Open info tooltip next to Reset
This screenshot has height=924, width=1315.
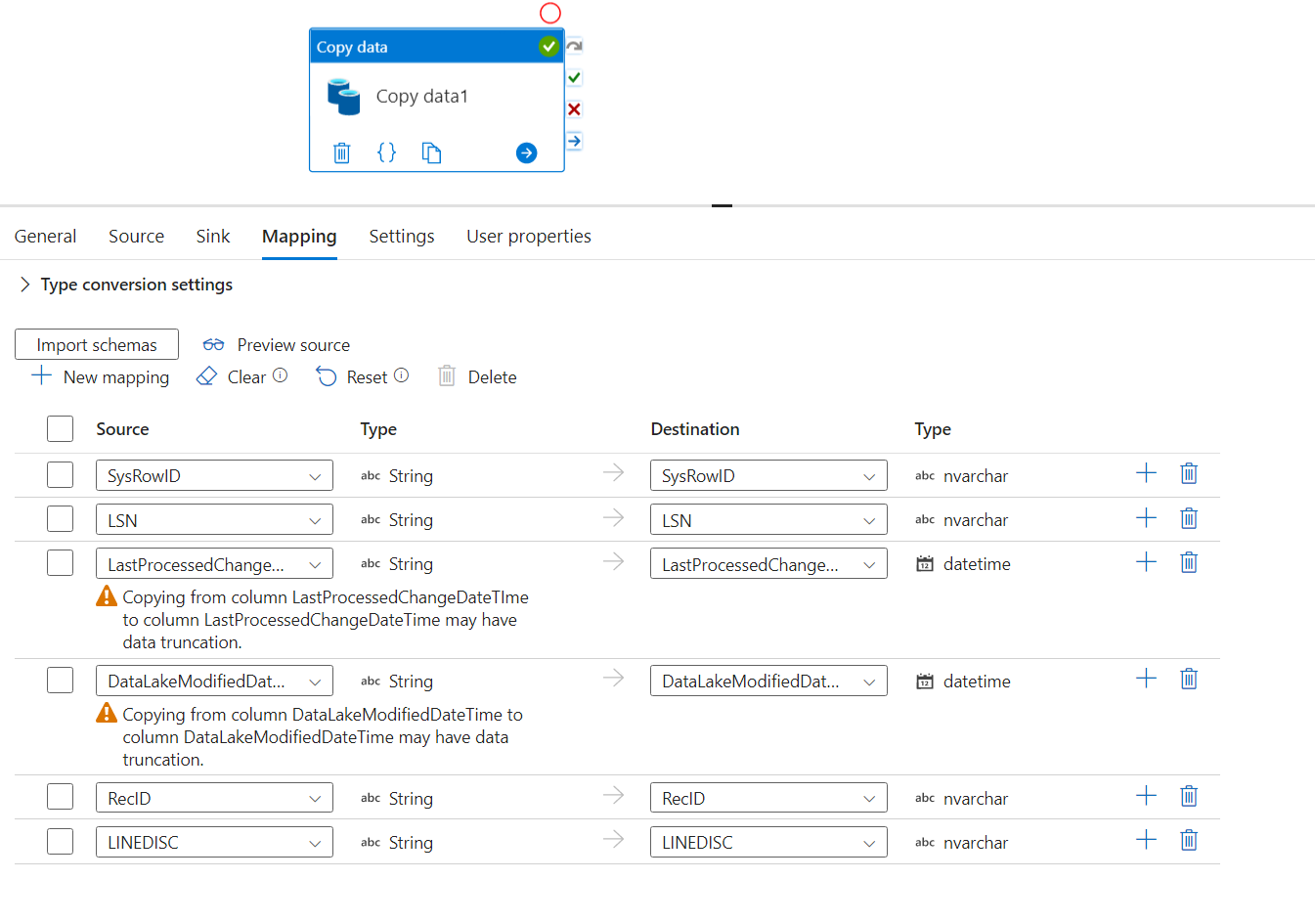coord(401,375)
